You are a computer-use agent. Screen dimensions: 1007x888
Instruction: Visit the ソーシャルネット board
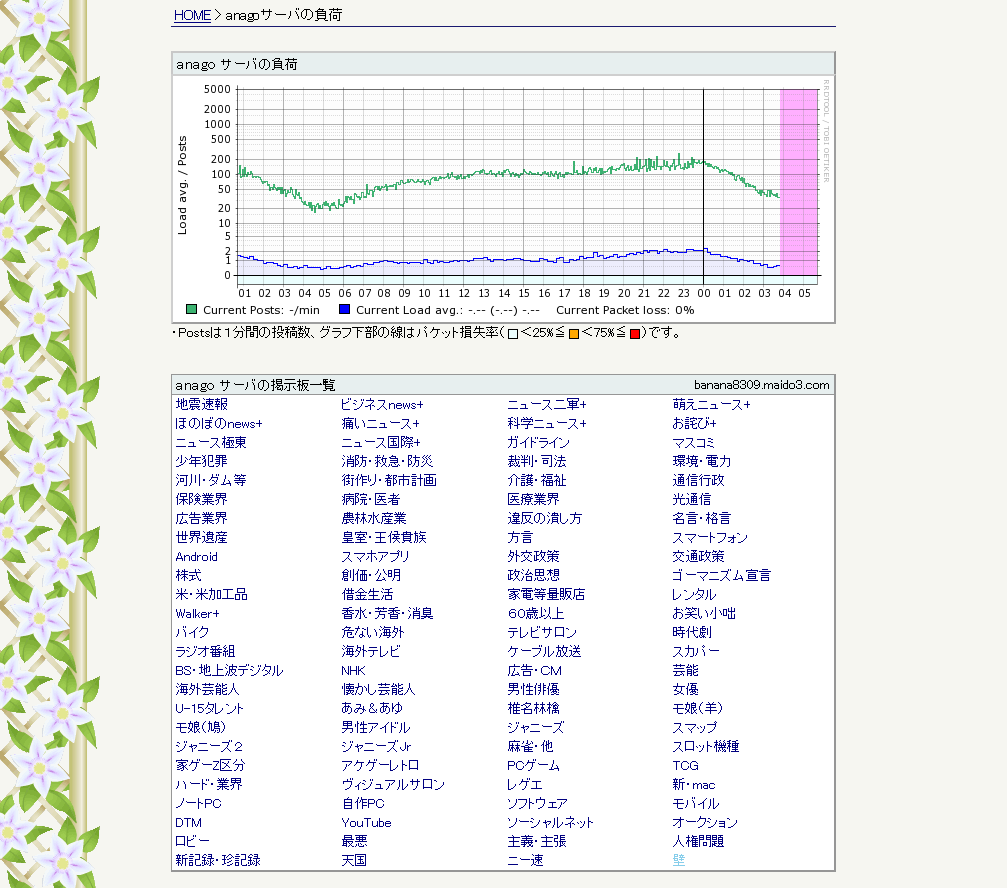(x=550, y=823)
